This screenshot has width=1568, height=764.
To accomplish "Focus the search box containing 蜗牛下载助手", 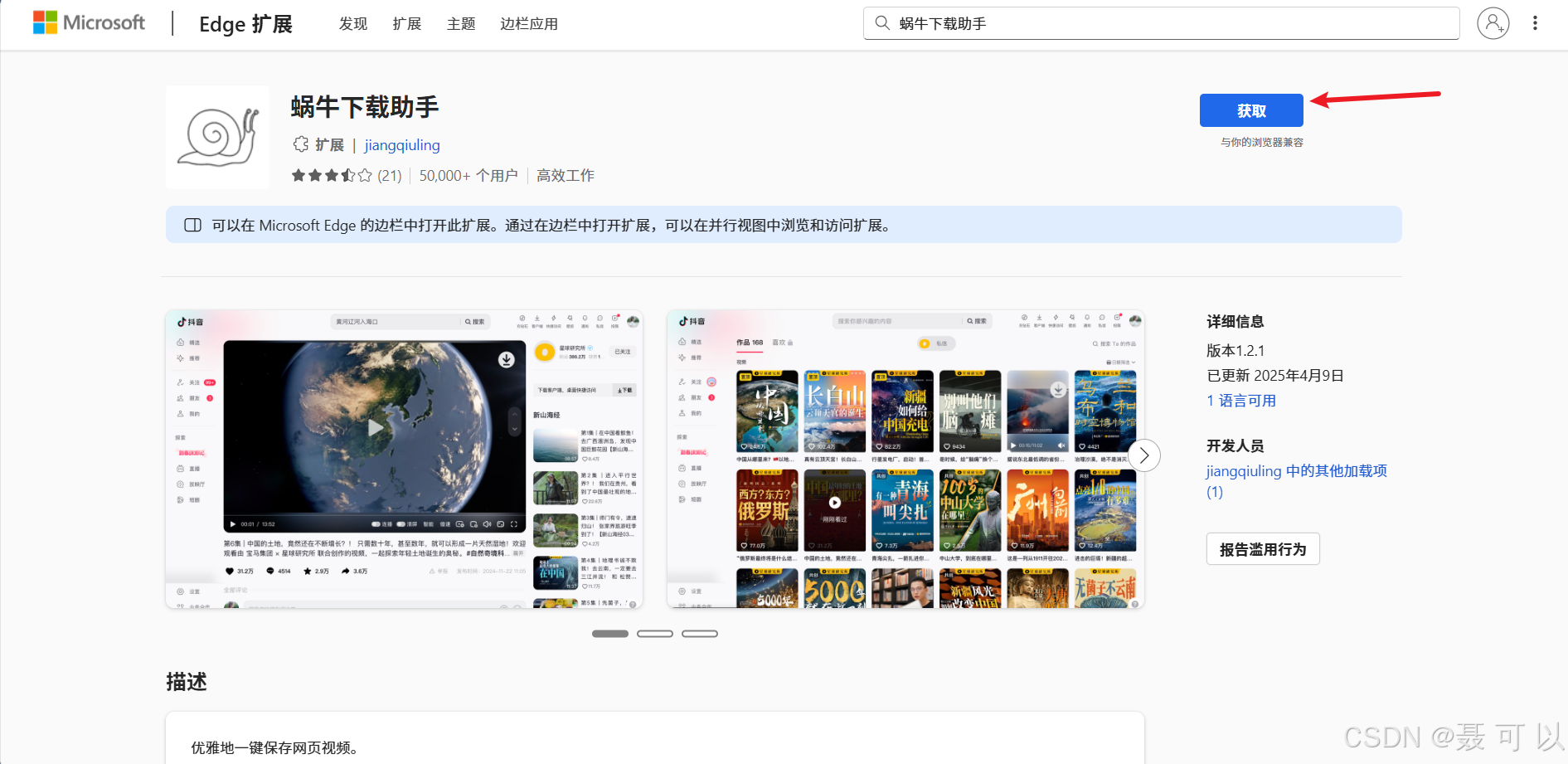I will [x=1161, y=23].
